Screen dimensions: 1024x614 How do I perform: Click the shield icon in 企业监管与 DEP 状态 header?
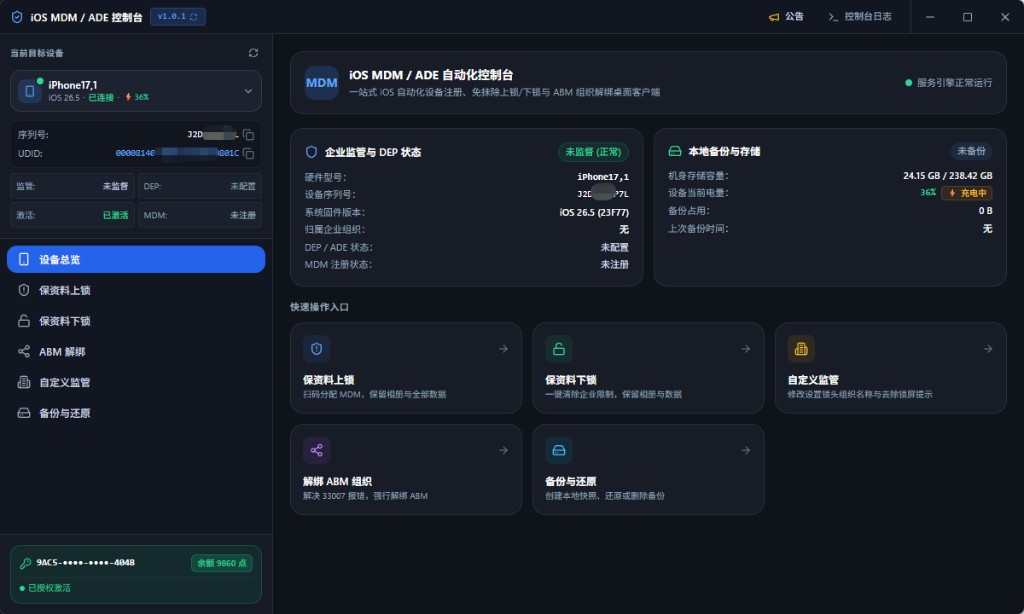click(x=312, y=152)
